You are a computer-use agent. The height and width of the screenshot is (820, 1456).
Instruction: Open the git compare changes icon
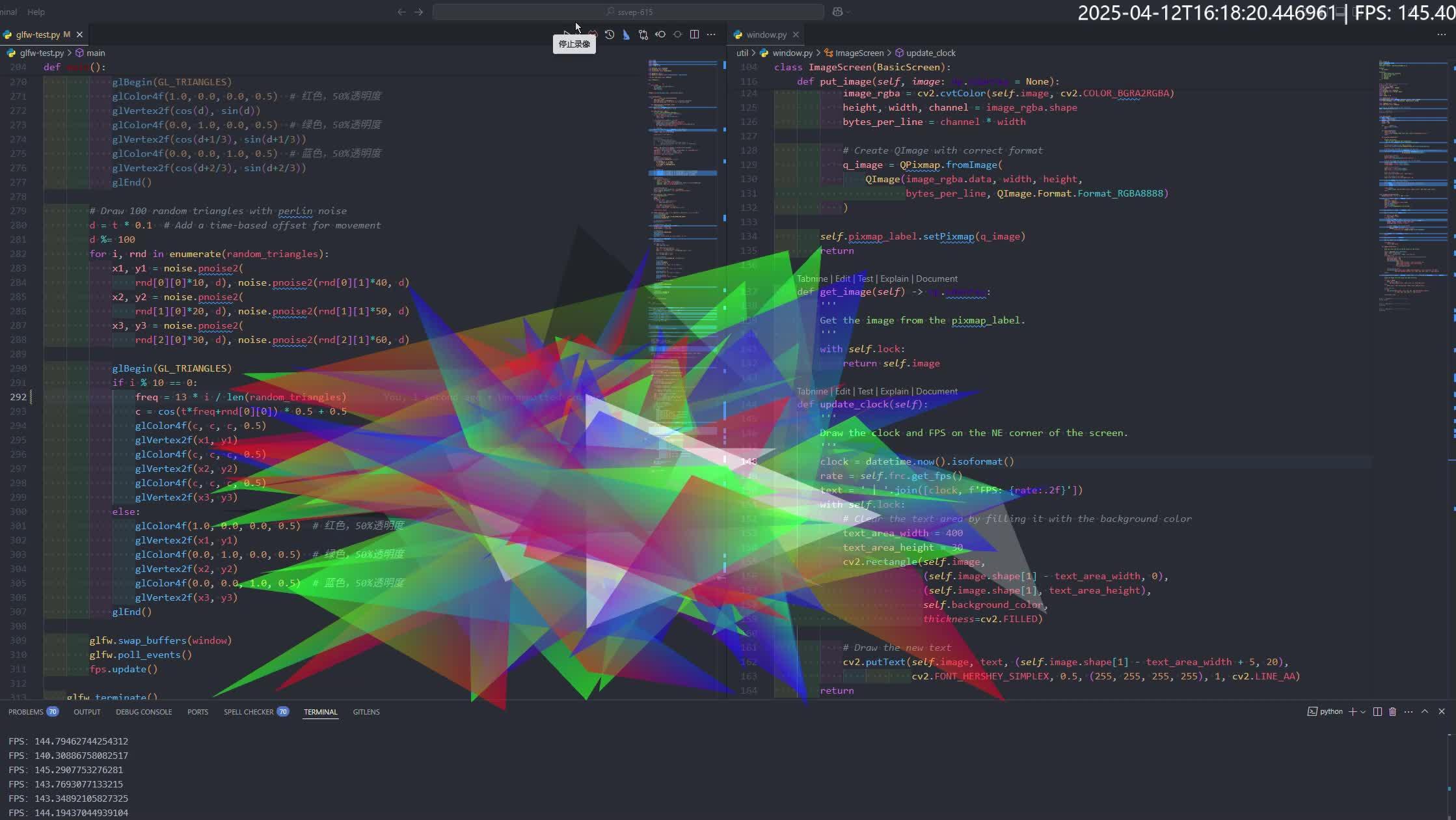click(x=643, y=34)
